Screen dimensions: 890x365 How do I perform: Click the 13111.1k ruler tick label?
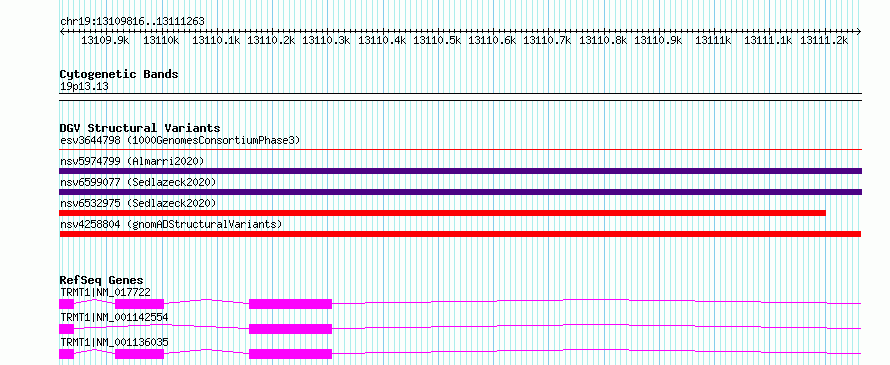(x=768, y=40)
